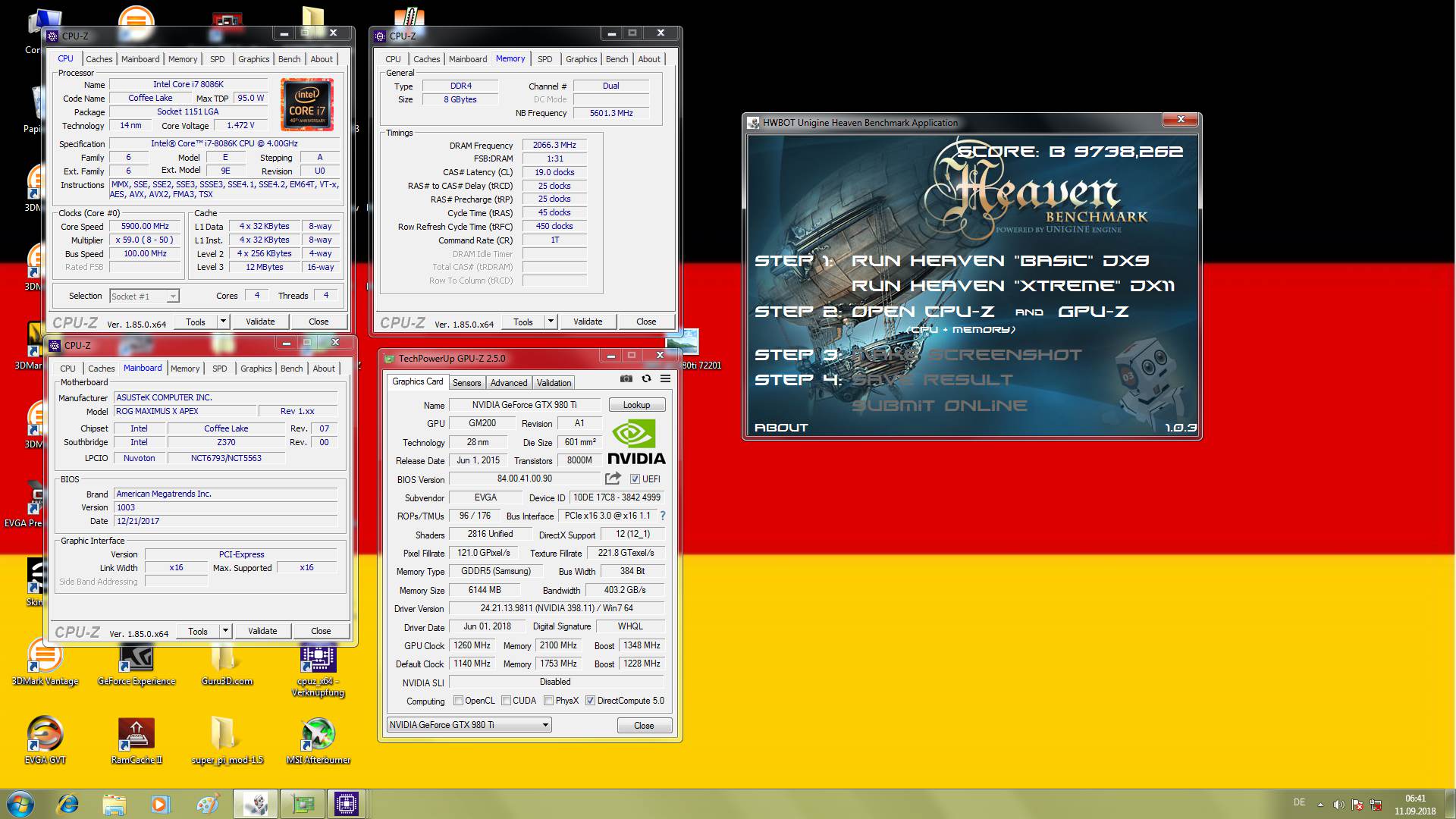The width and height of the screenshot is (1456, 819).
Task: Click the volume speaker tray icon
Action: tap(1339, 805)
